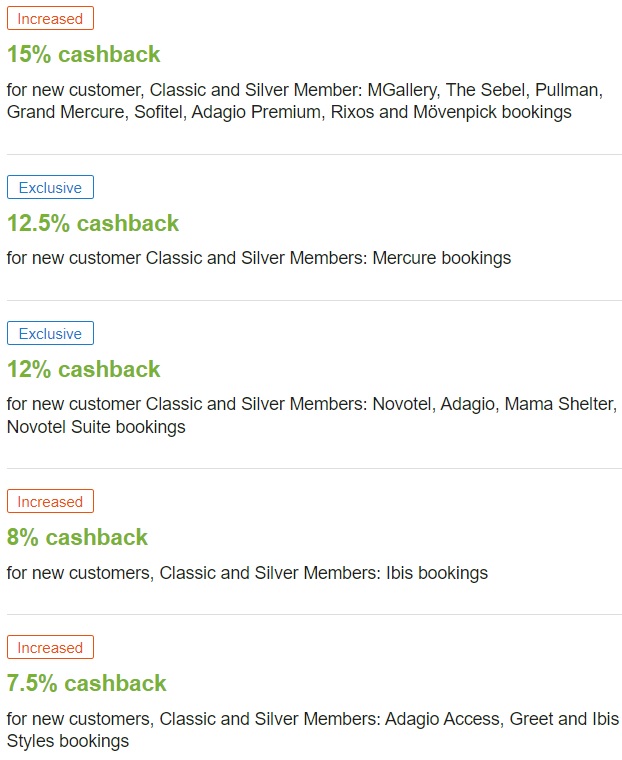Click the Exclusive badge above 12.5% cashback
The width and height of the screenshot is (622, 760).
coord(50,187)
